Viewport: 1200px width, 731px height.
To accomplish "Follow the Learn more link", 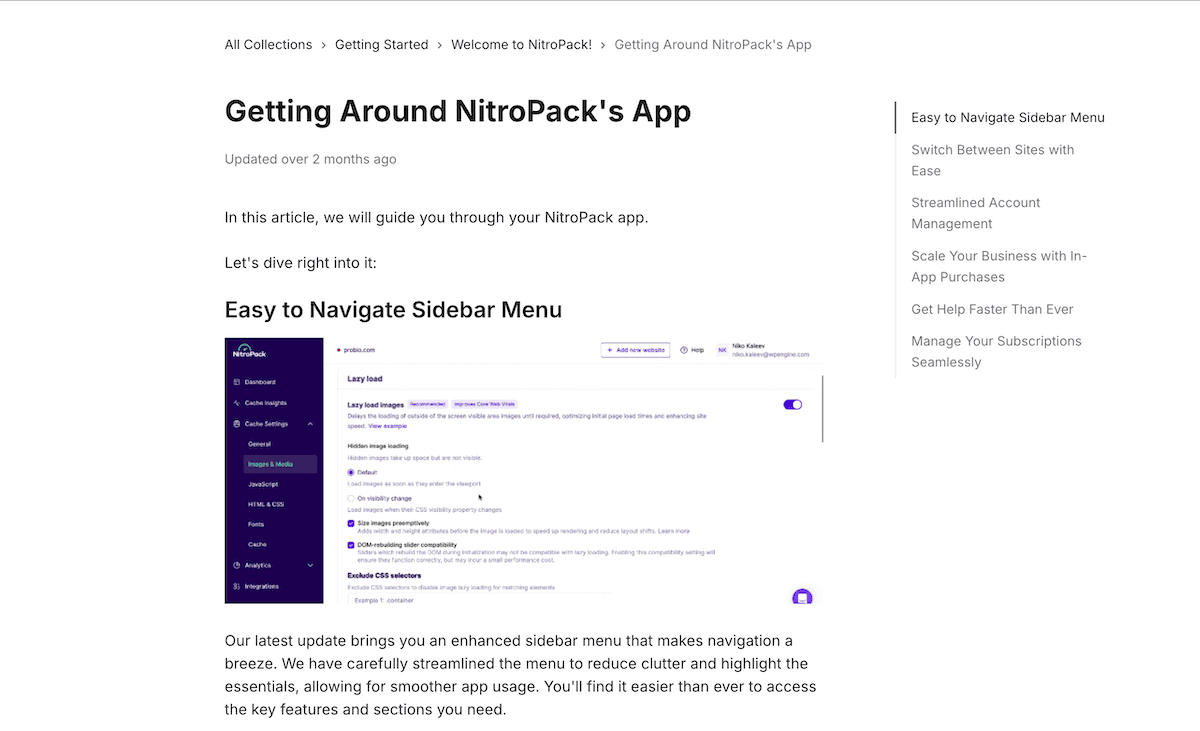I will click(x=674, y=531).
